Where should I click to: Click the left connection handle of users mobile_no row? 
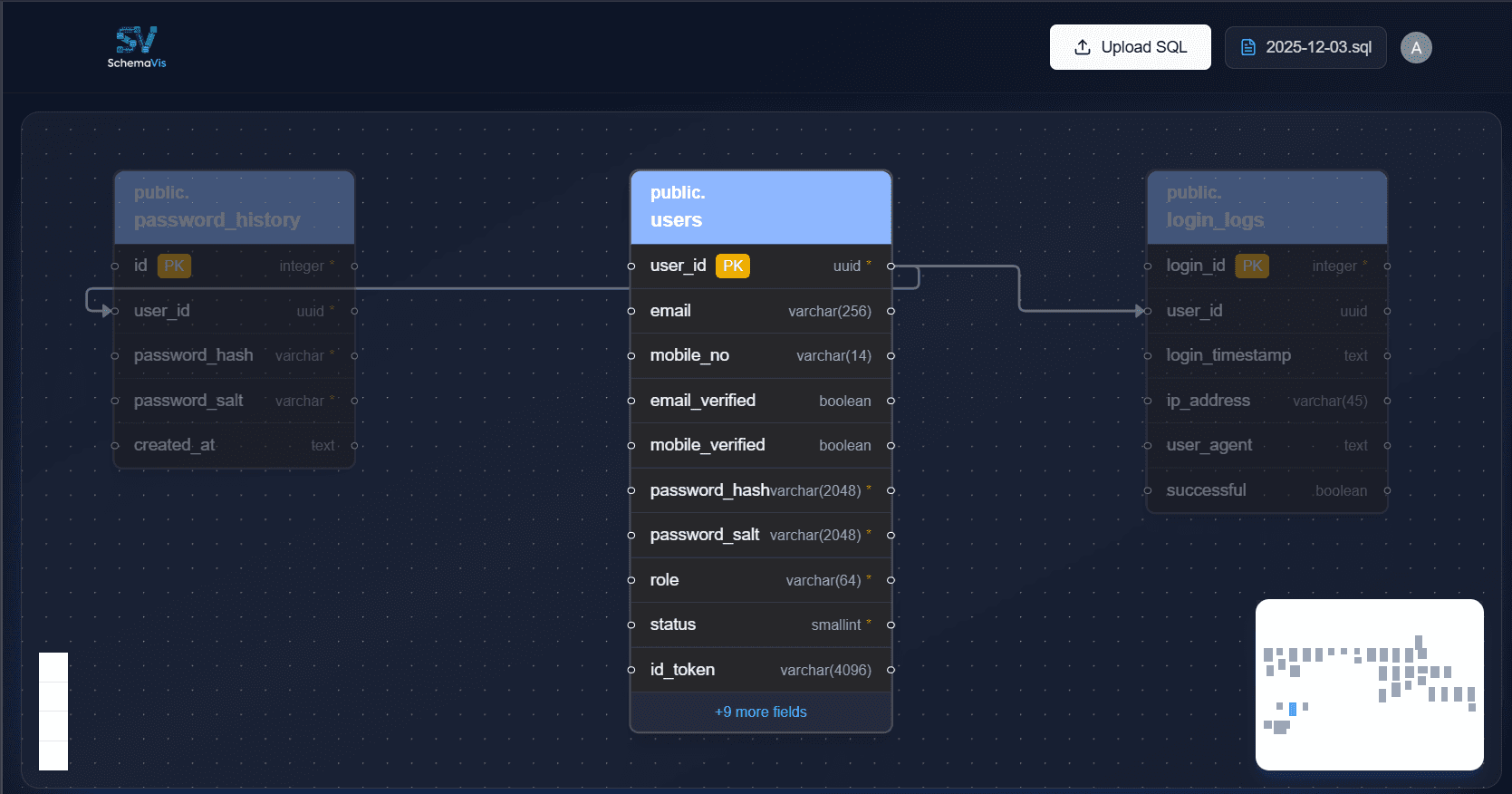(631, 355)
